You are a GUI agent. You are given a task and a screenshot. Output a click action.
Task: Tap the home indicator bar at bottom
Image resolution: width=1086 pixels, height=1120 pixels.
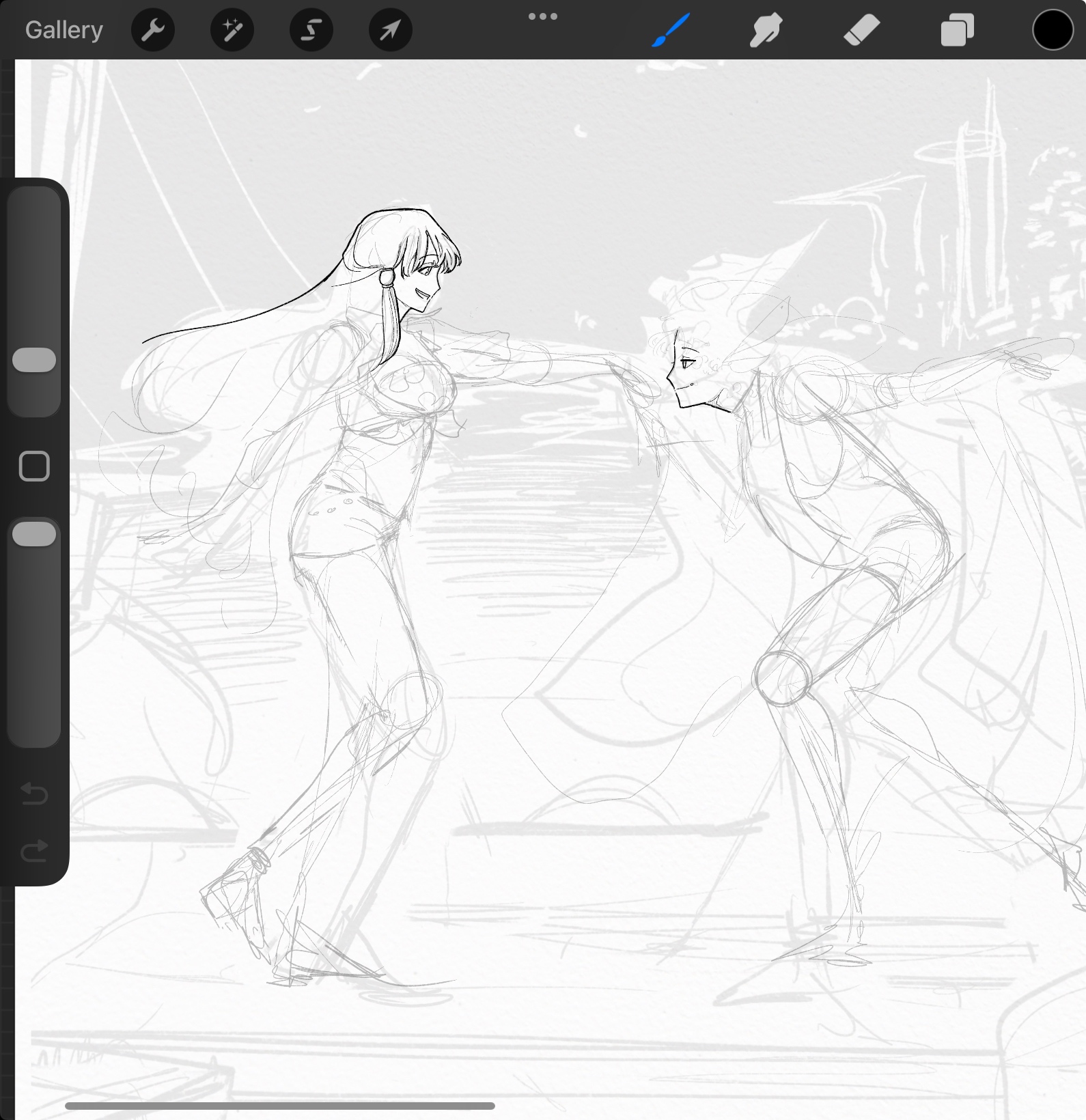click(280, 1106)
